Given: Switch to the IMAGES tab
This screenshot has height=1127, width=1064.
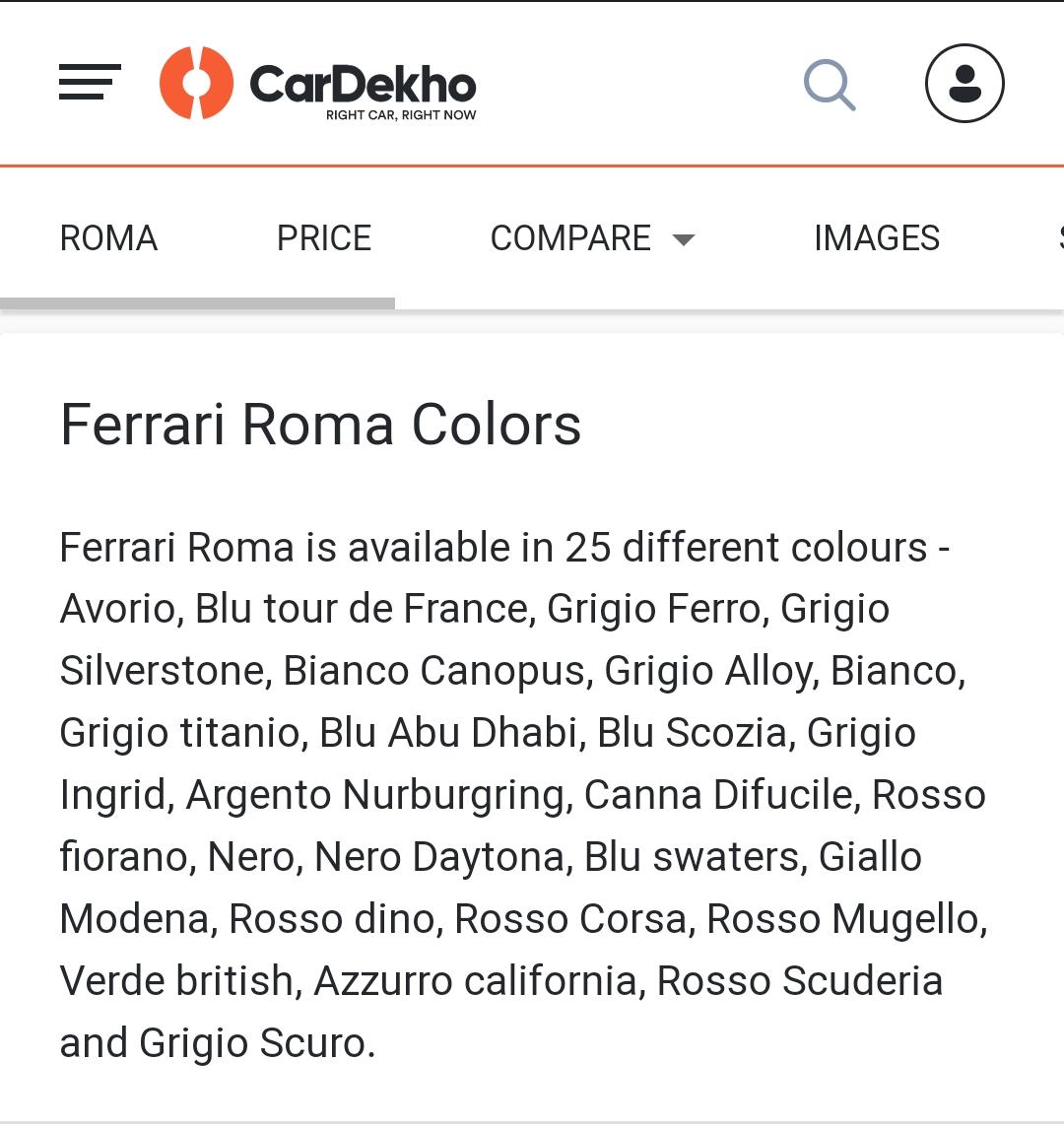Looking at the screenshot, I should pyautogui.click(x=877, y=238).
